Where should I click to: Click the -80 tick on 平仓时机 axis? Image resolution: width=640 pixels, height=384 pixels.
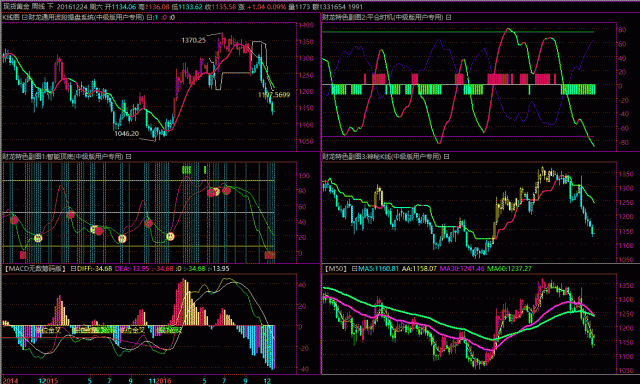click(x=622, y=142)
